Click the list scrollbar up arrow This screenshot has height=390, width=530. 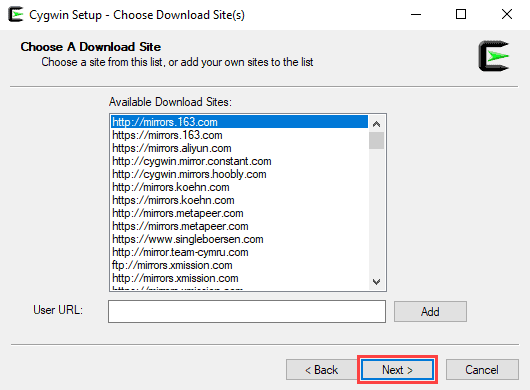point(376,124)
